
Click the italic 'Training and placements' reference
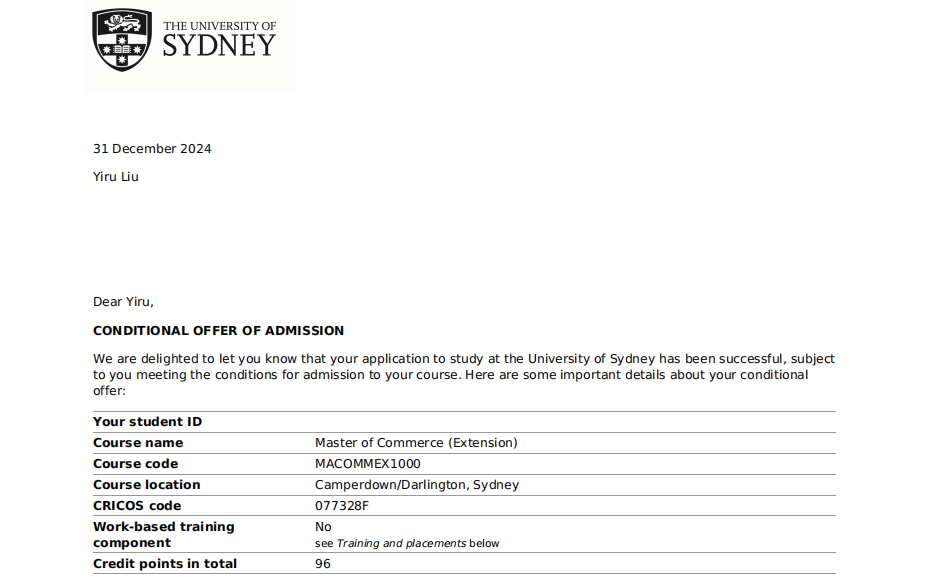[x=400, y=544]
